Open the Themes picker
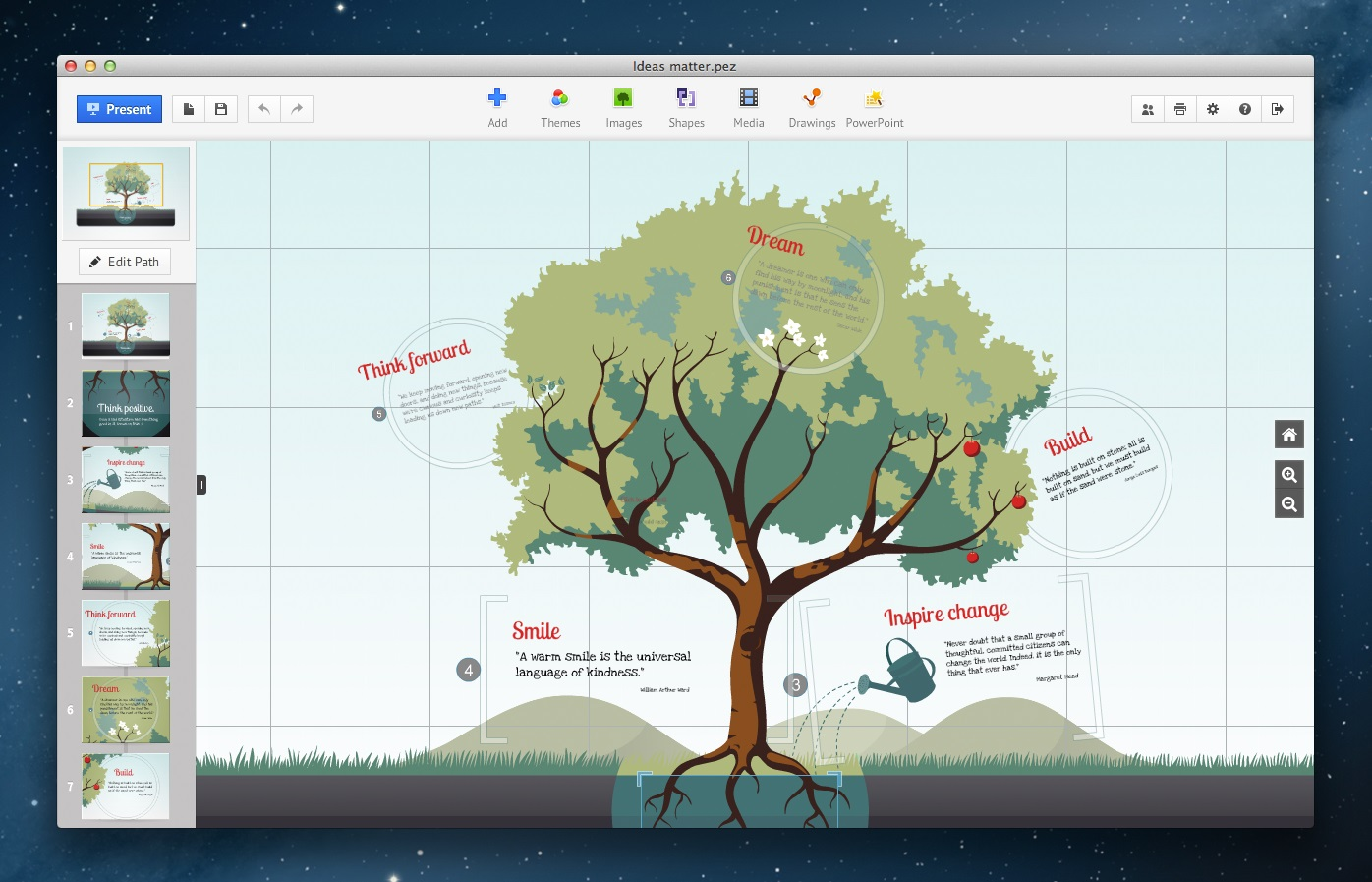This screenshot has height=882, width=1372. pyautogui.click(x=560, y=106)
